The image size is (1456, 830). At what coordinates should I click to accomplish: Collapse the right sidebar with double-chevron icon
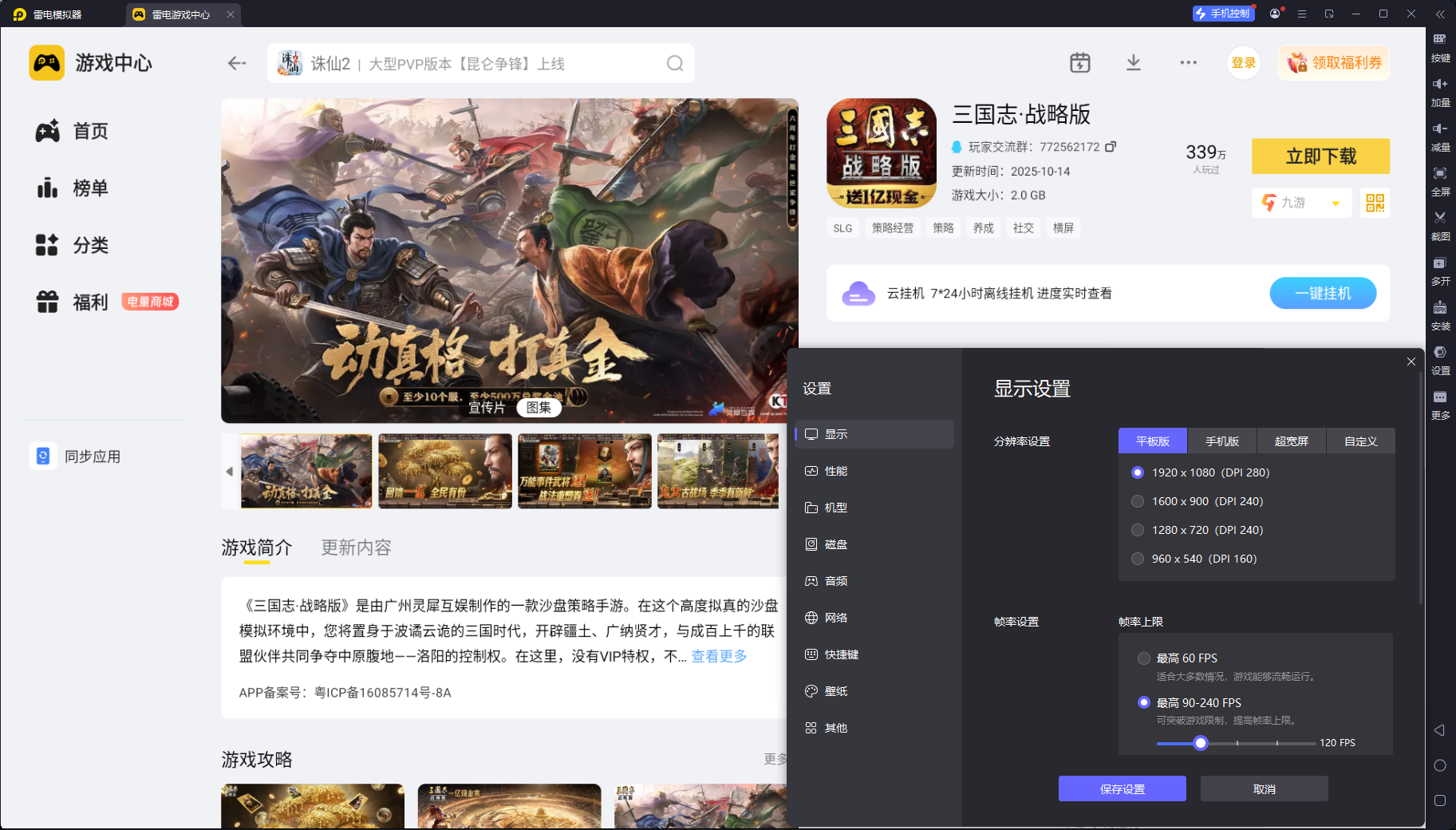(x=1440, y=14)
